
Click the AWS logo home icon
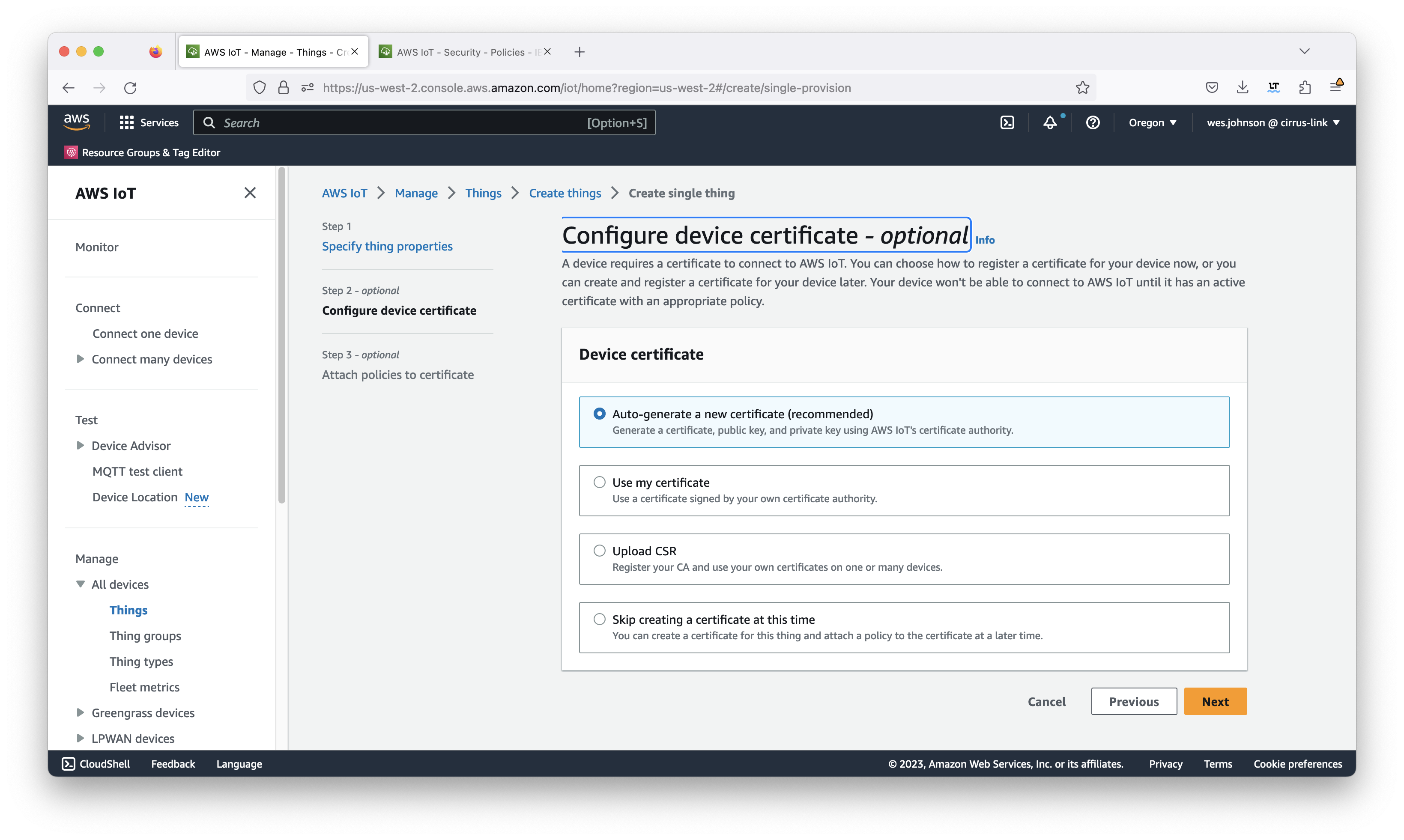pyautogui.click(x=76, y=122)
